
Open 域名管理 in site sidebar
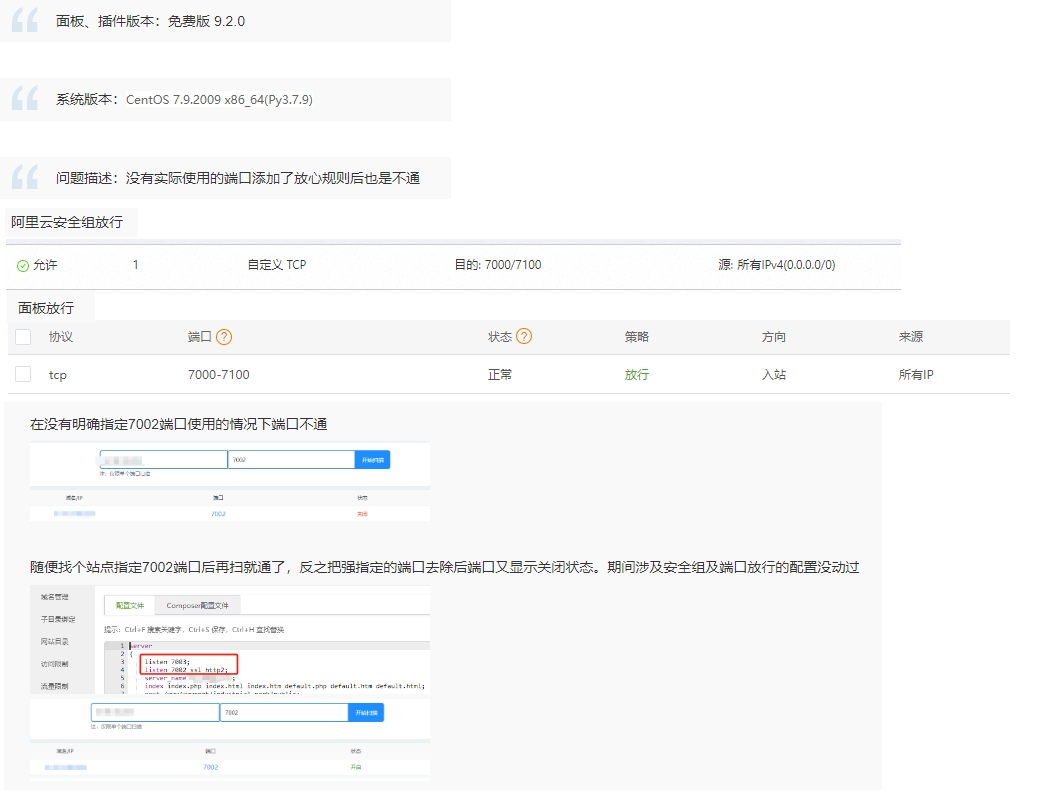[54, 597]
